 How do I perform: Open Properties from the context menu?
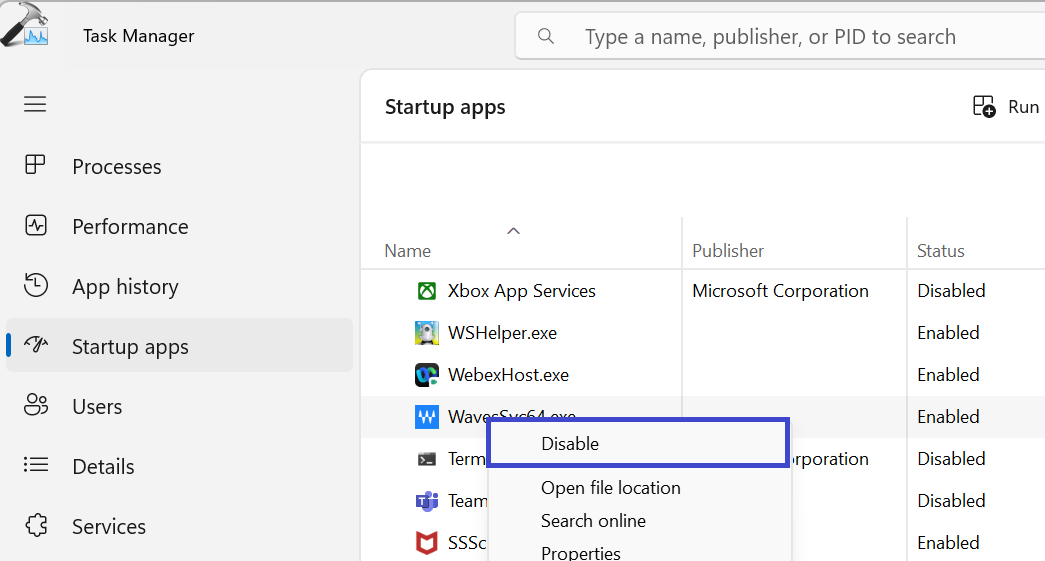[x=580, y=552]
